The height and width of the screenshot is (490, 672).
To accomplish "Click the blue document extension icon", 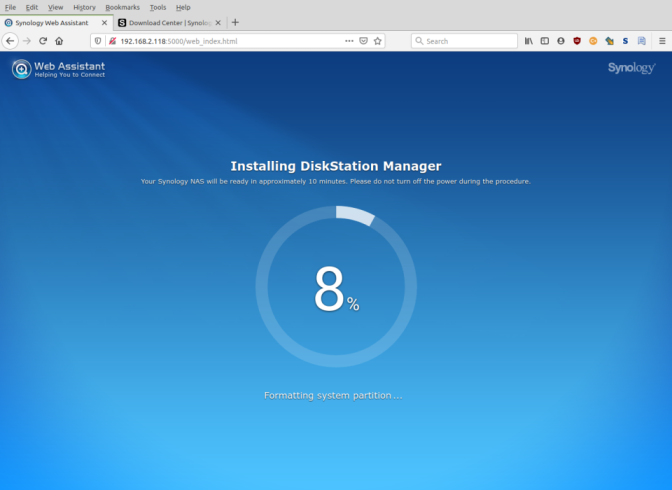I will coord(642,41).
